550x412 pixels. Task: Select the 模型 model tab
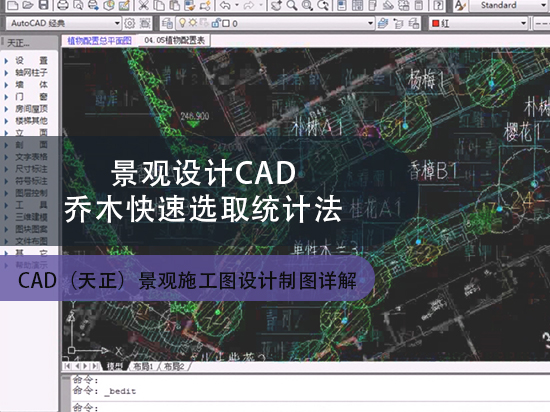pyautogui.click(x=115, y=367)
